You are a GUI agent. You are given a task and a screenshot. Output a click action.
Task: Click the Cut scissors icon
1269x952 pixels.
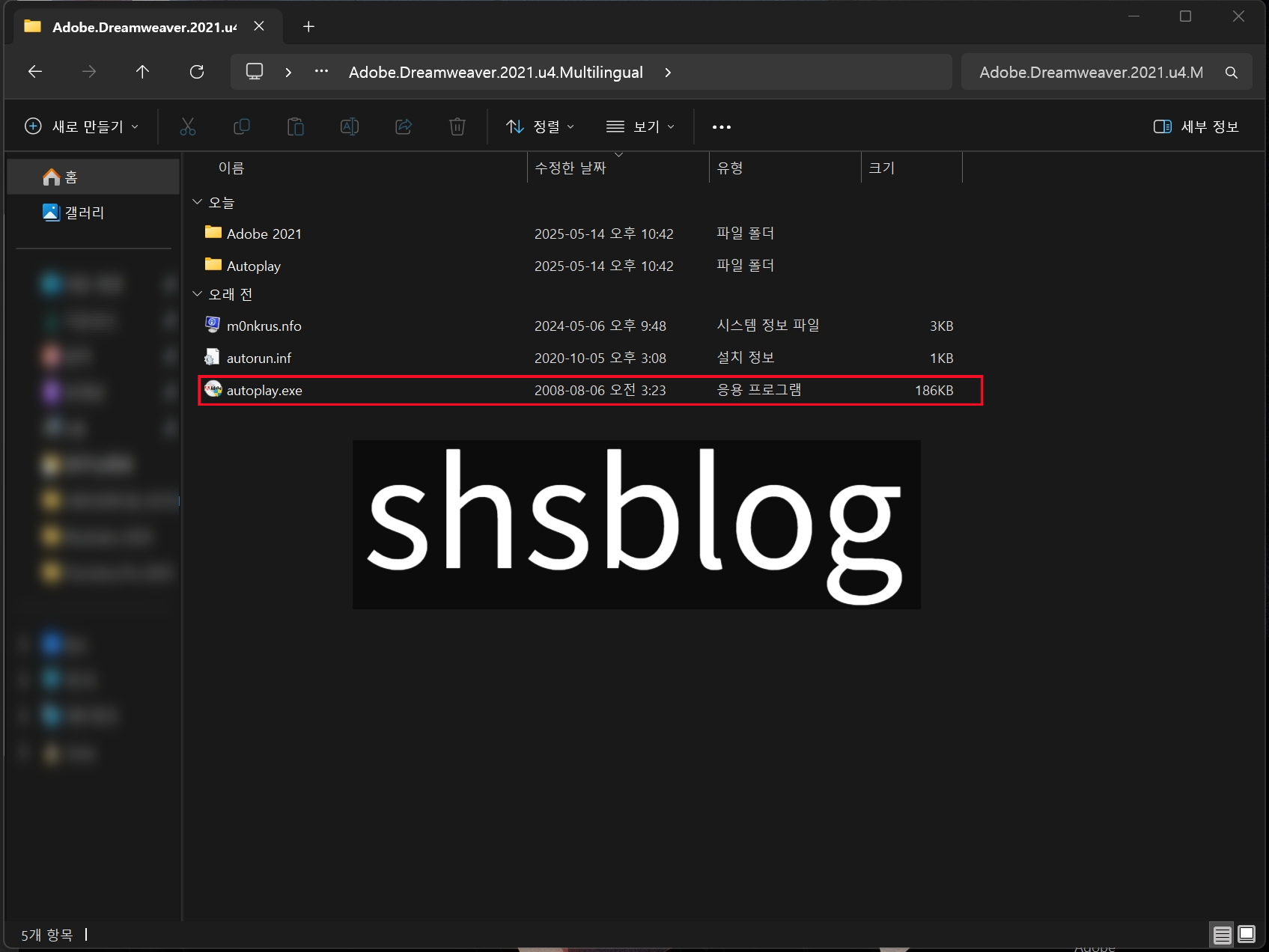click(x=188, y=126)
